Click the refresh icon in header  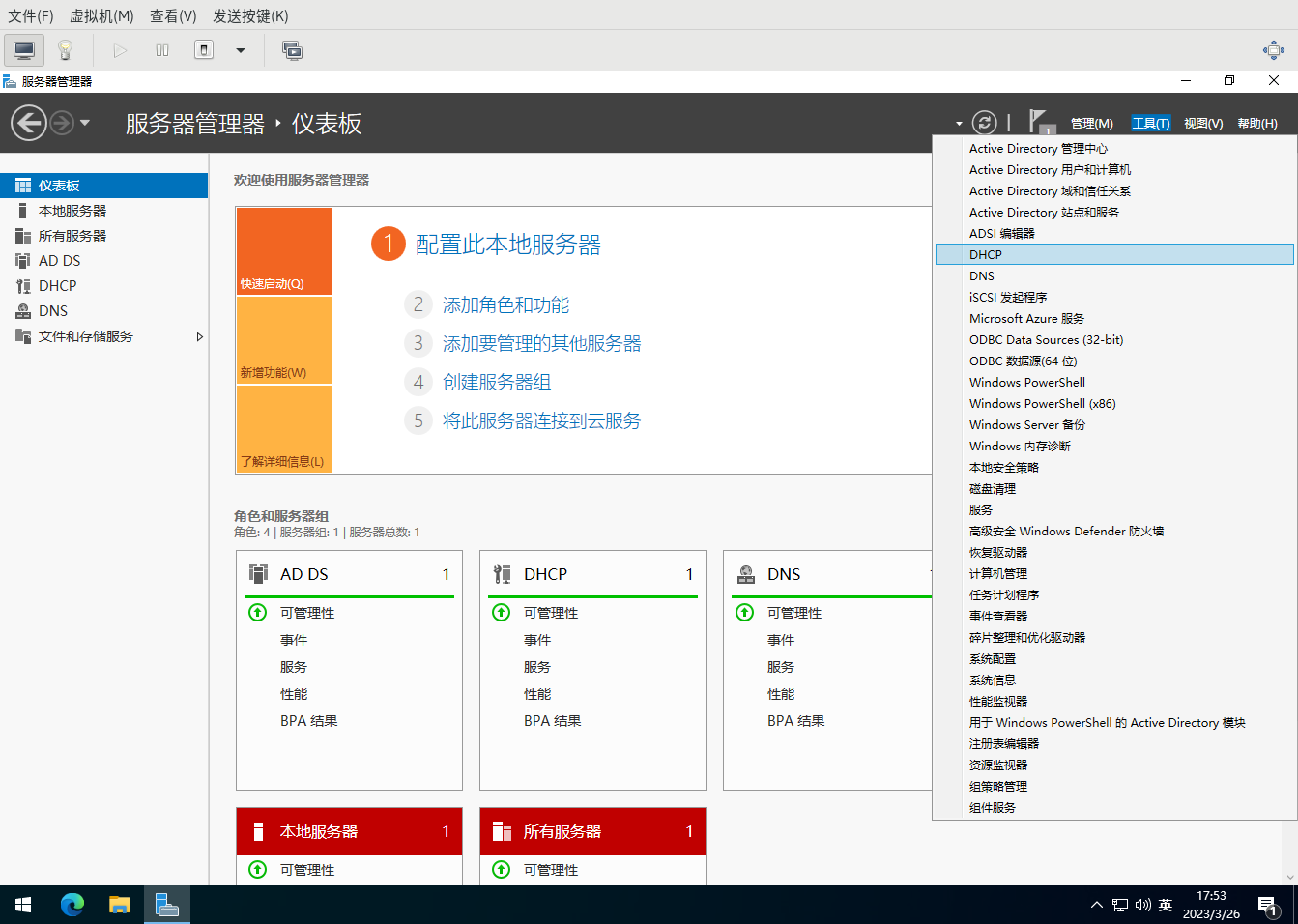984,122
